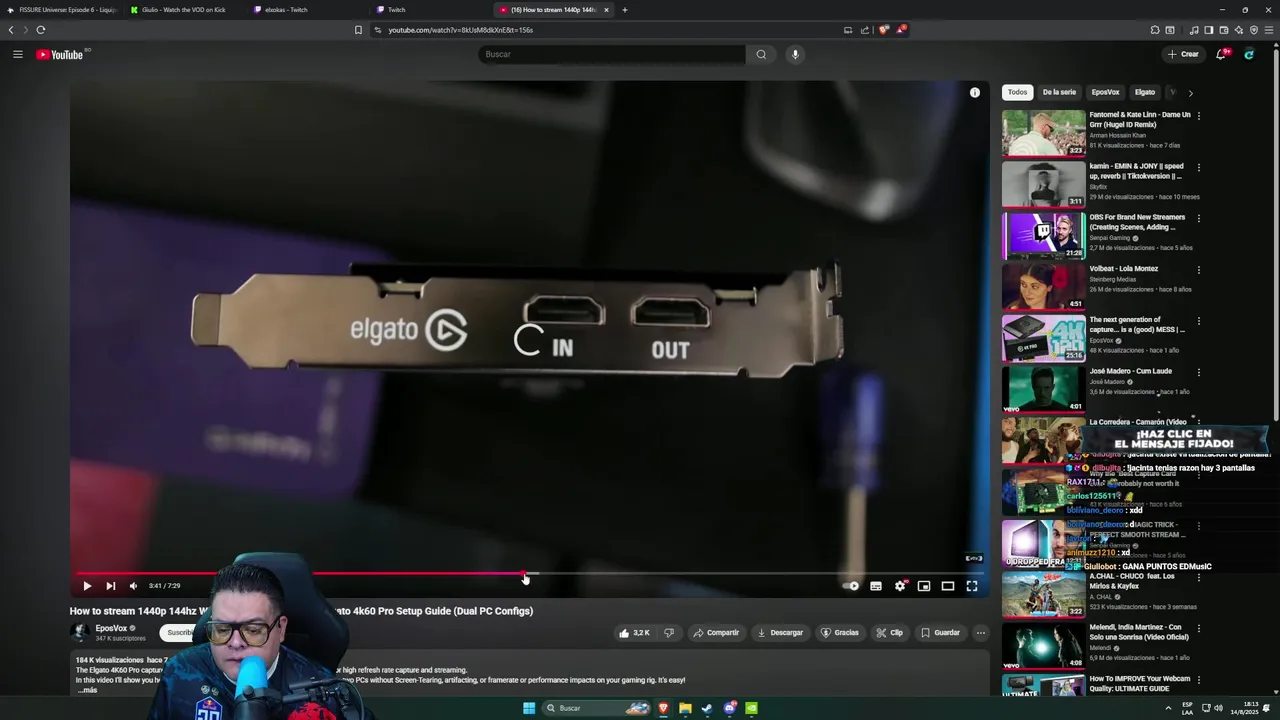This screenshot has height=720, width=1280.
Task: Start voice search with microphone
Action: [795, 54]
